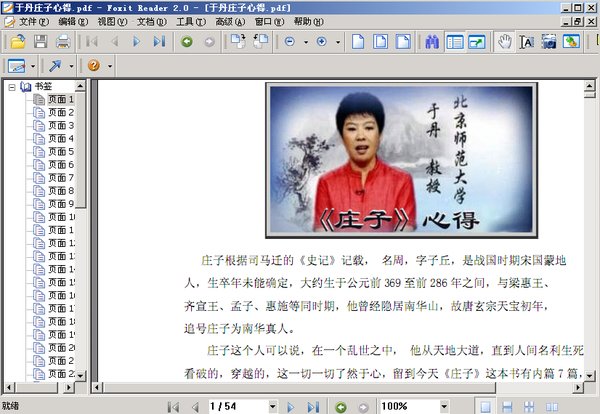Zoom out with the minus magnifier
The height and width of the screenshot is (414, 600).
click(x=290, y=41)
